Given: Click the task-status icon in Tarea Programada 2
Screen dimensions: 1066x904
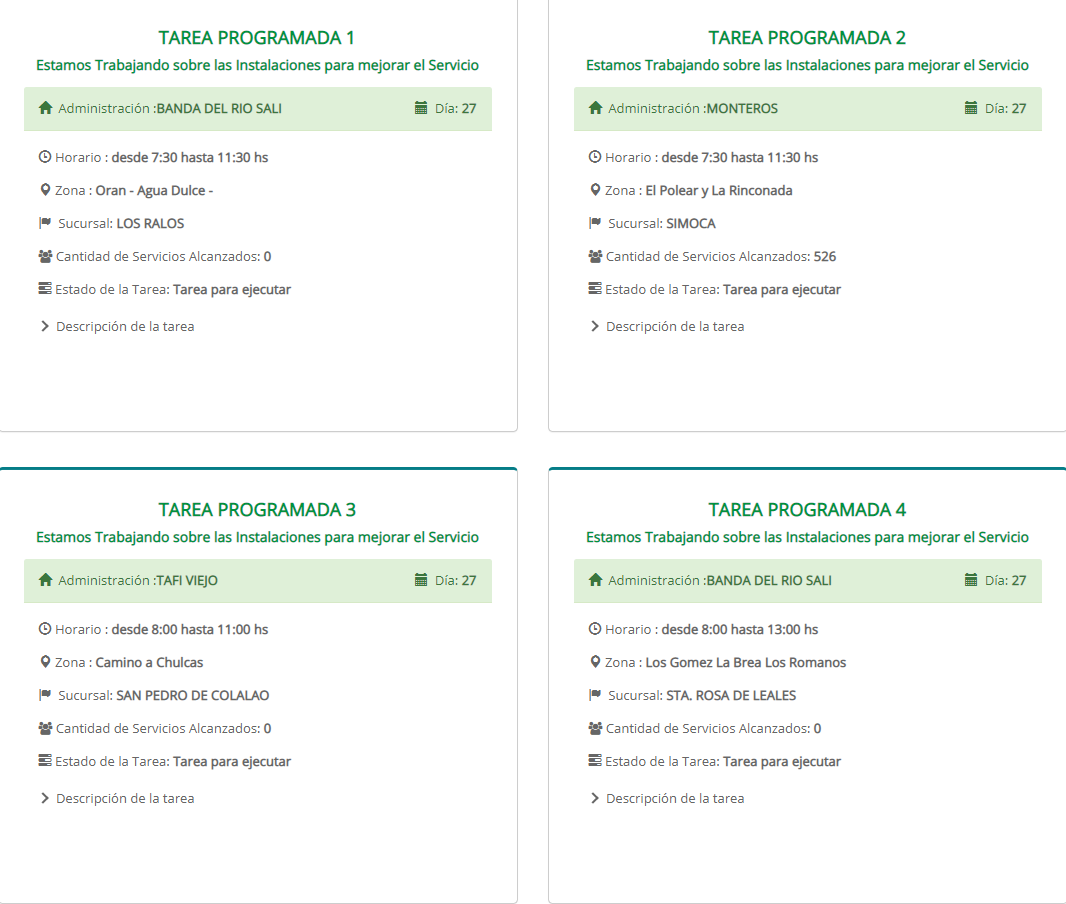Looking at the screenshot, I should coord(595,289).
